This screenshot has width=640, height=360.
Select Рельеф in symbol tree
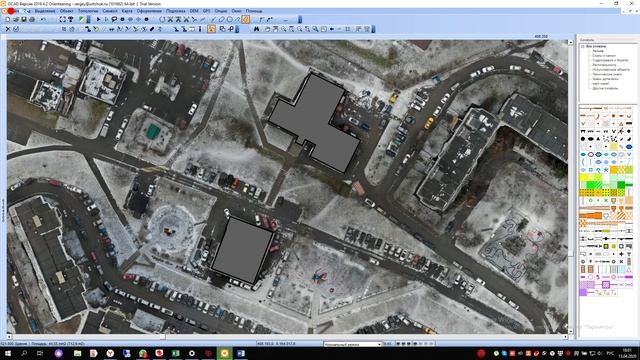tap(598, 51)
